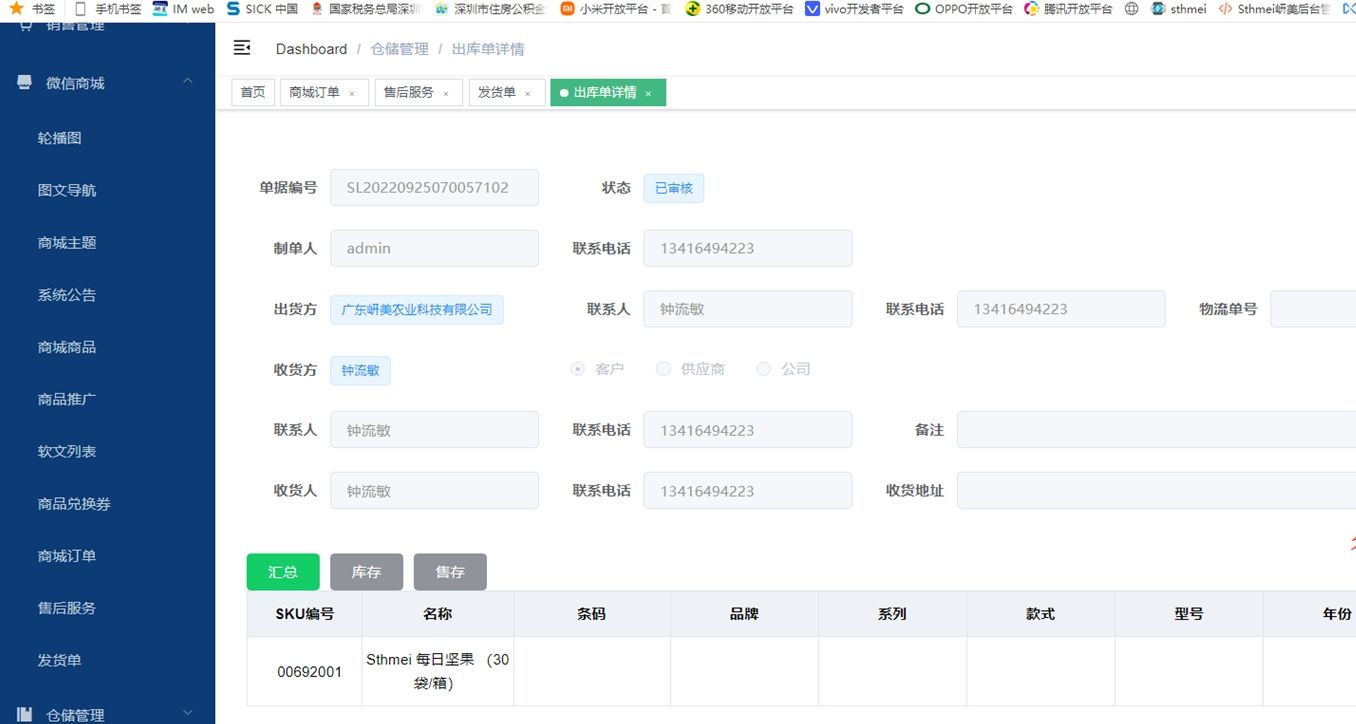Click the 仓储管理 sidebar icon
Screen dimensions: 1356x724
pyautogui.click(x=25, y=714)
